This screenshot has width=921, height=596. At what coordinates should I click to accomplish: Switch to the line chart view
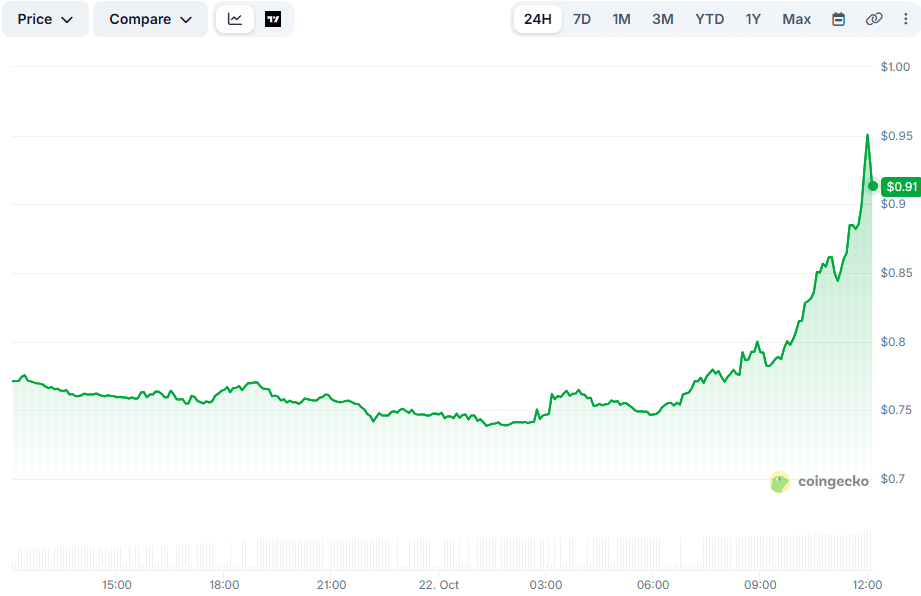pyautogui.click(x=235, y=19)
